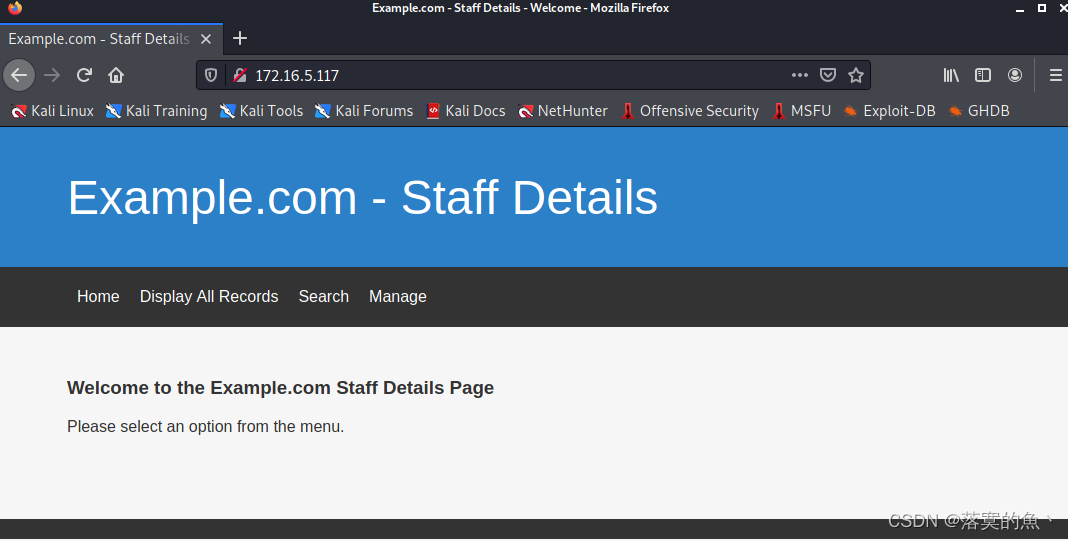Open the Search page in menu

[x=324, y=296]
